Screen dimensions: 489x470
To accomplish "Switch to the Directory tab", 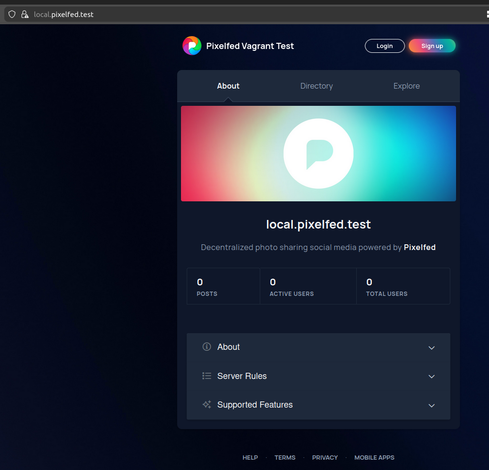I will pos(316,86).
